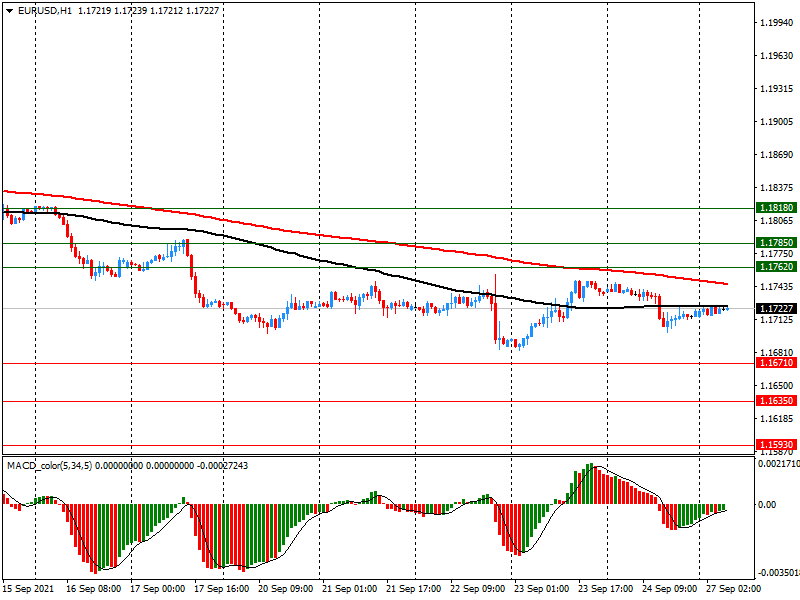Click the 1.16185 price scale value
The width and height of the screenshot is (800, 600).
click(x=777, y=419)
